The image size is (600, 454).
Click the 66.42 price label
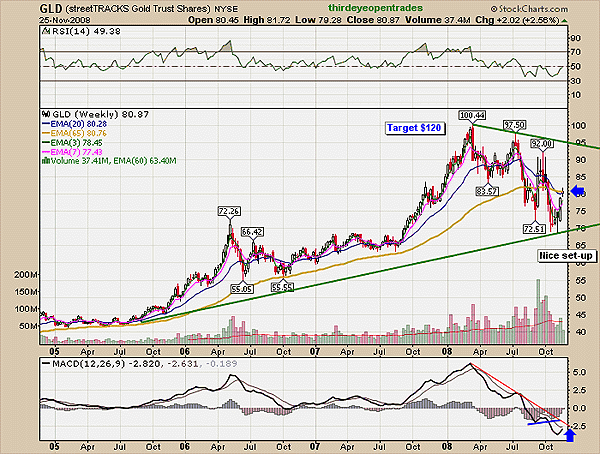coord(252,232)
